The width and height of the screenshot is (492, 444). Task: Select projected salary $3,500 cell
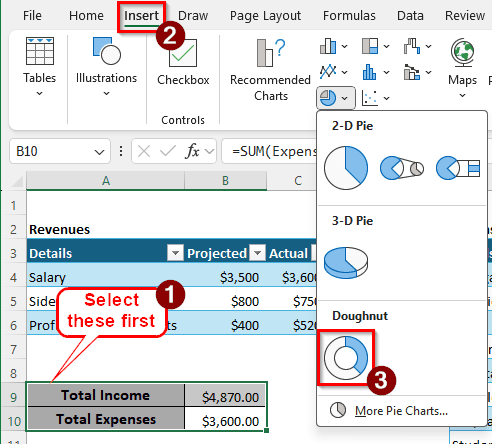coord(225,277)
